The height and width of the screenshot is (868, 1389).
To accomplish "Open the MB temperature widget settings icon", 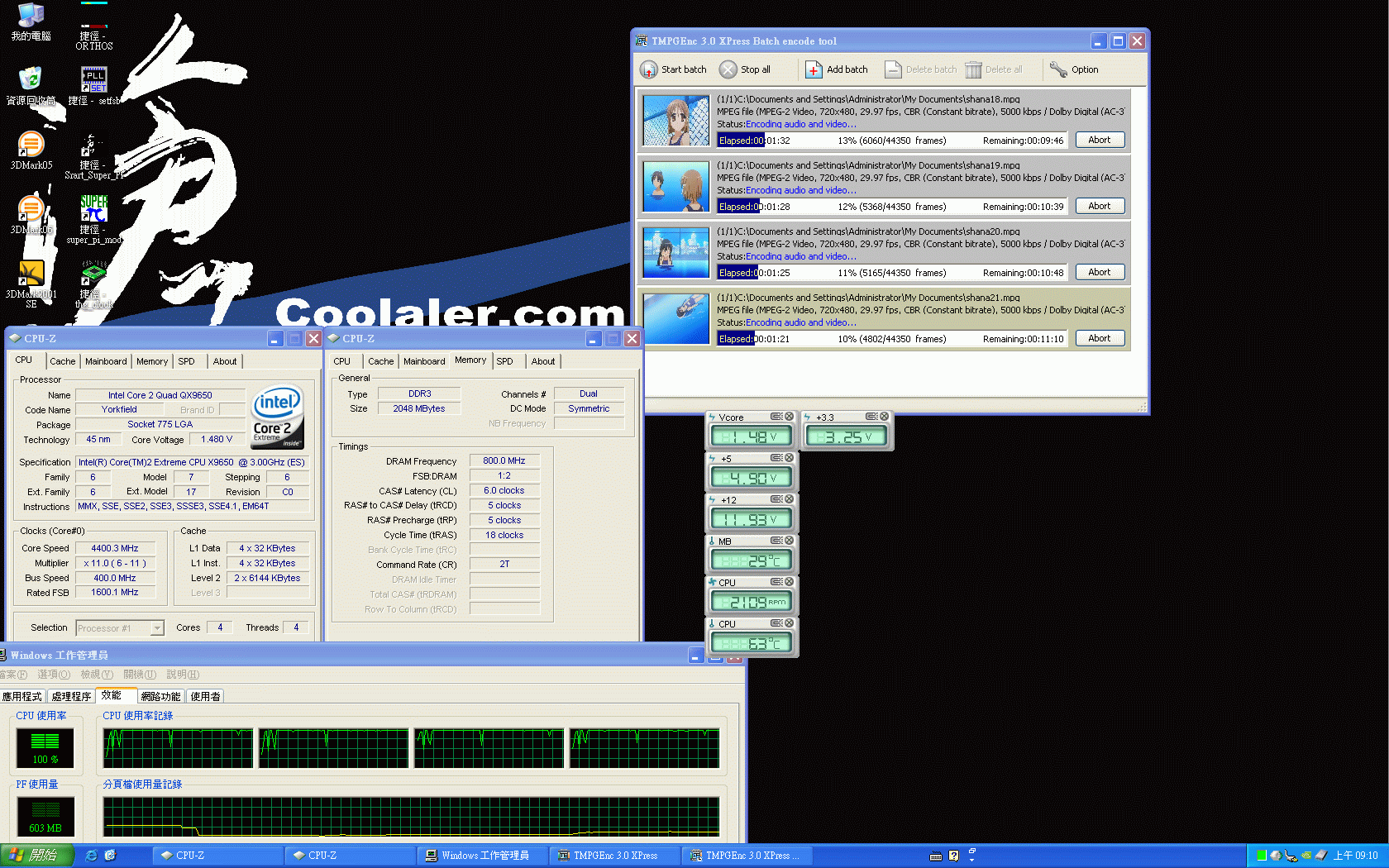I will [x=776, y=541].
